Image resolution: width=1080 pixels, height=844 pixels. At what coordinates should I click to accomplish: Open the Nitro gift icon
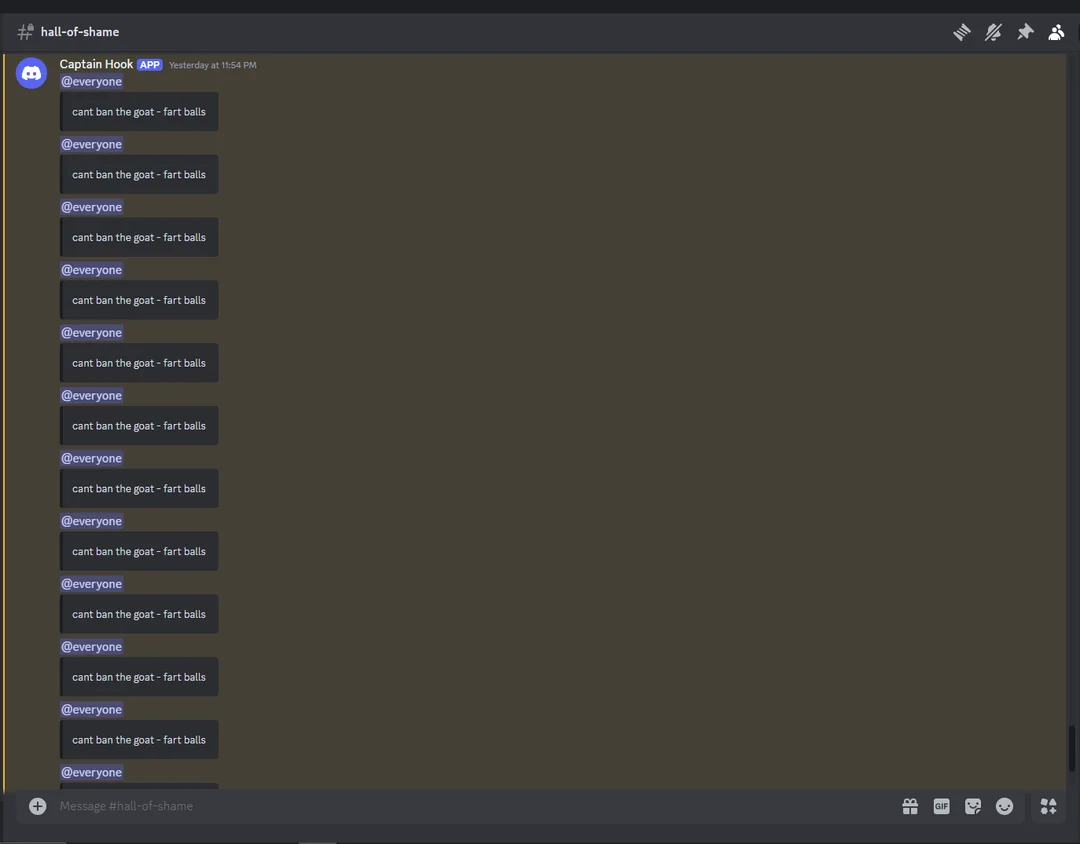(910, 806)
